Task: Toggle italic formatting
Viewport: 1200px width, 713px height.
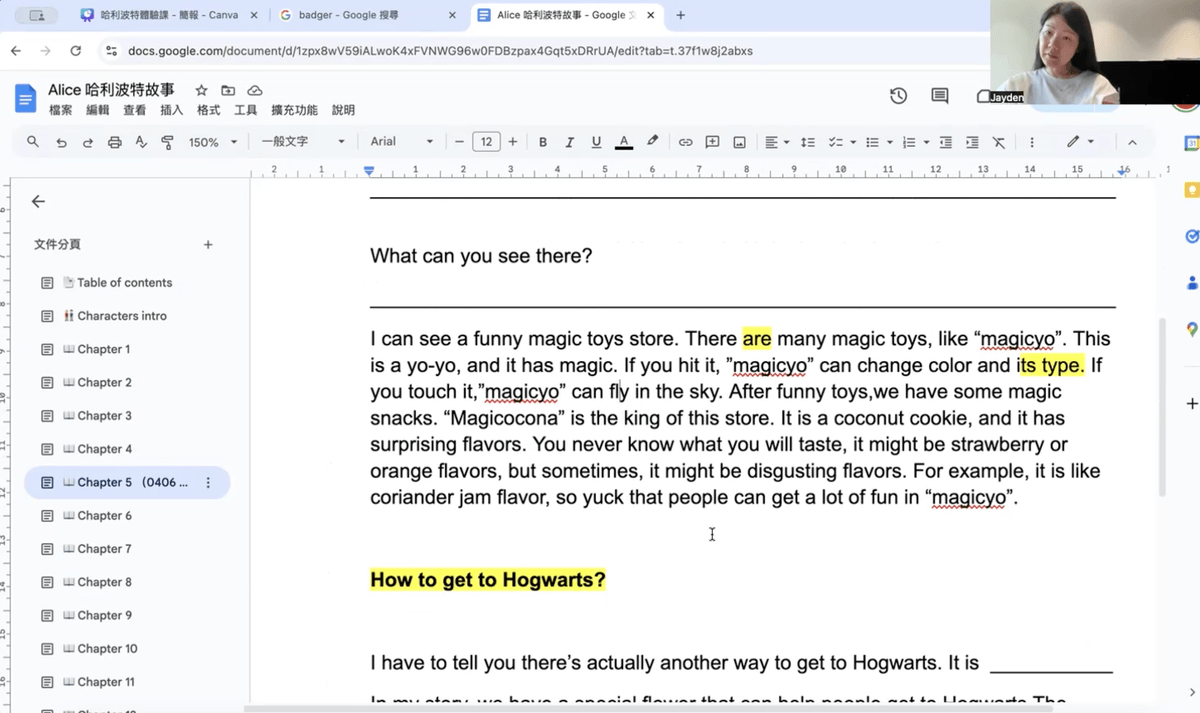Action: [570, 142]
